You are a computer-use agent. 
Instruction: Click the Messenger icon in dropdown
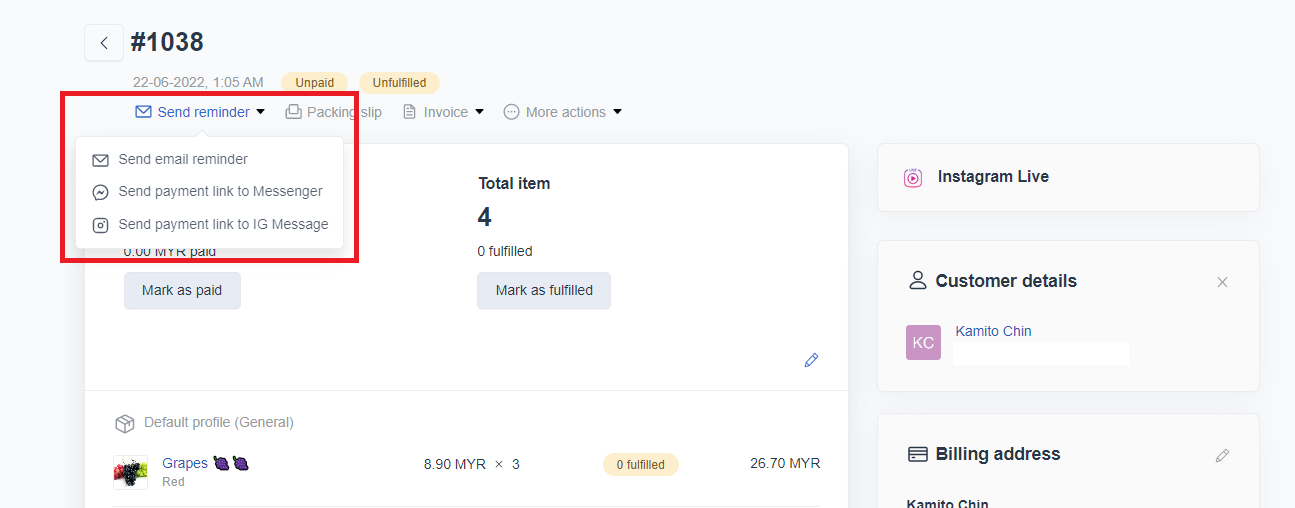100,192
